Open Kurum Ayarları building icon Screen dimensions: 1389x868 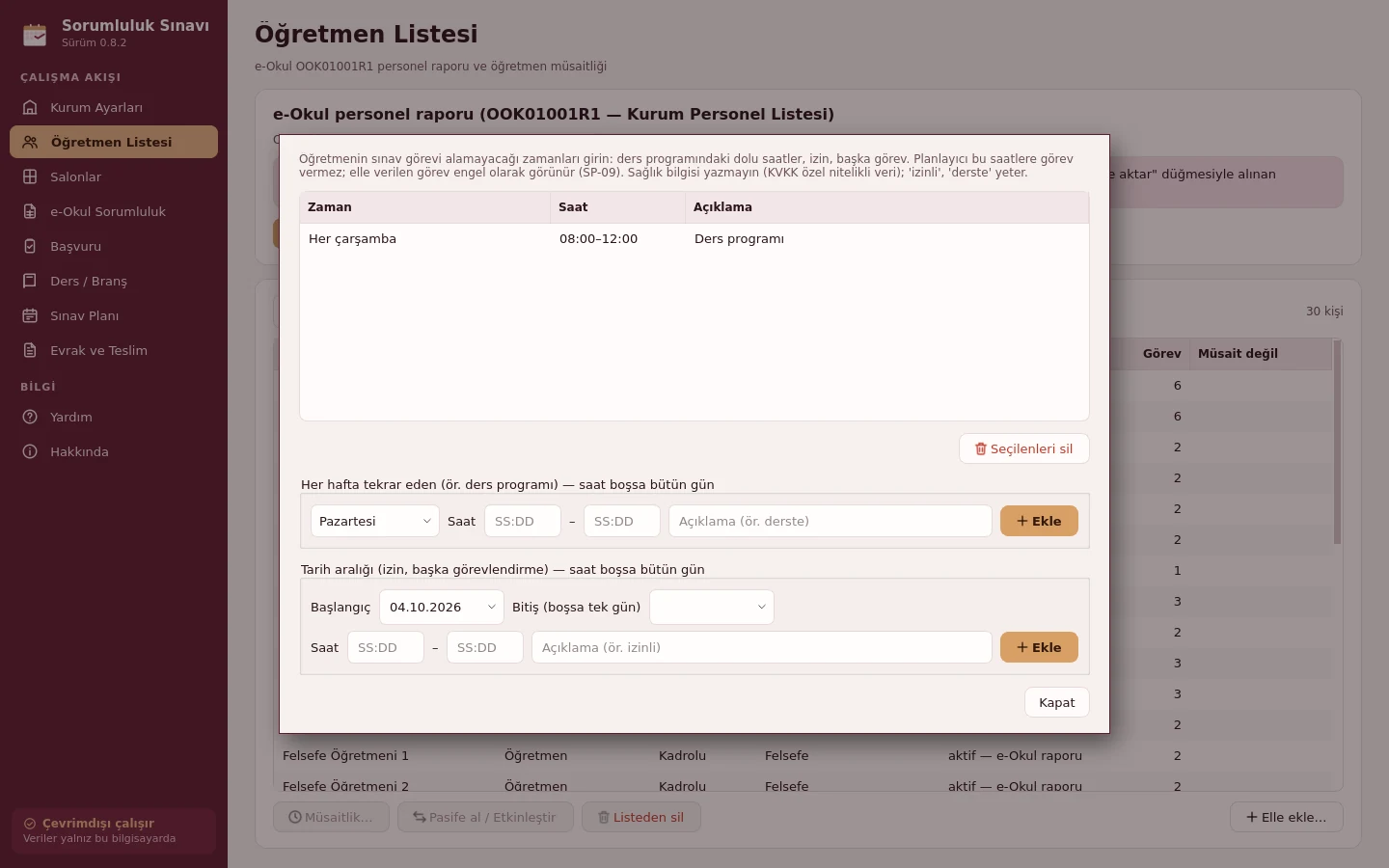[x=30, y=107]
